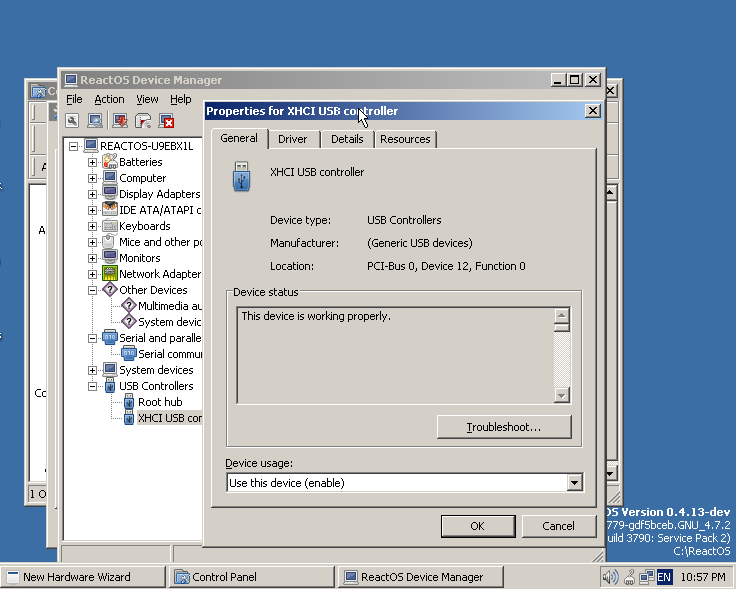The height and width of the screenshot is (589, 736).
Task: Click the Serial and parallel ports icon
Action: (x=110, y=337)
